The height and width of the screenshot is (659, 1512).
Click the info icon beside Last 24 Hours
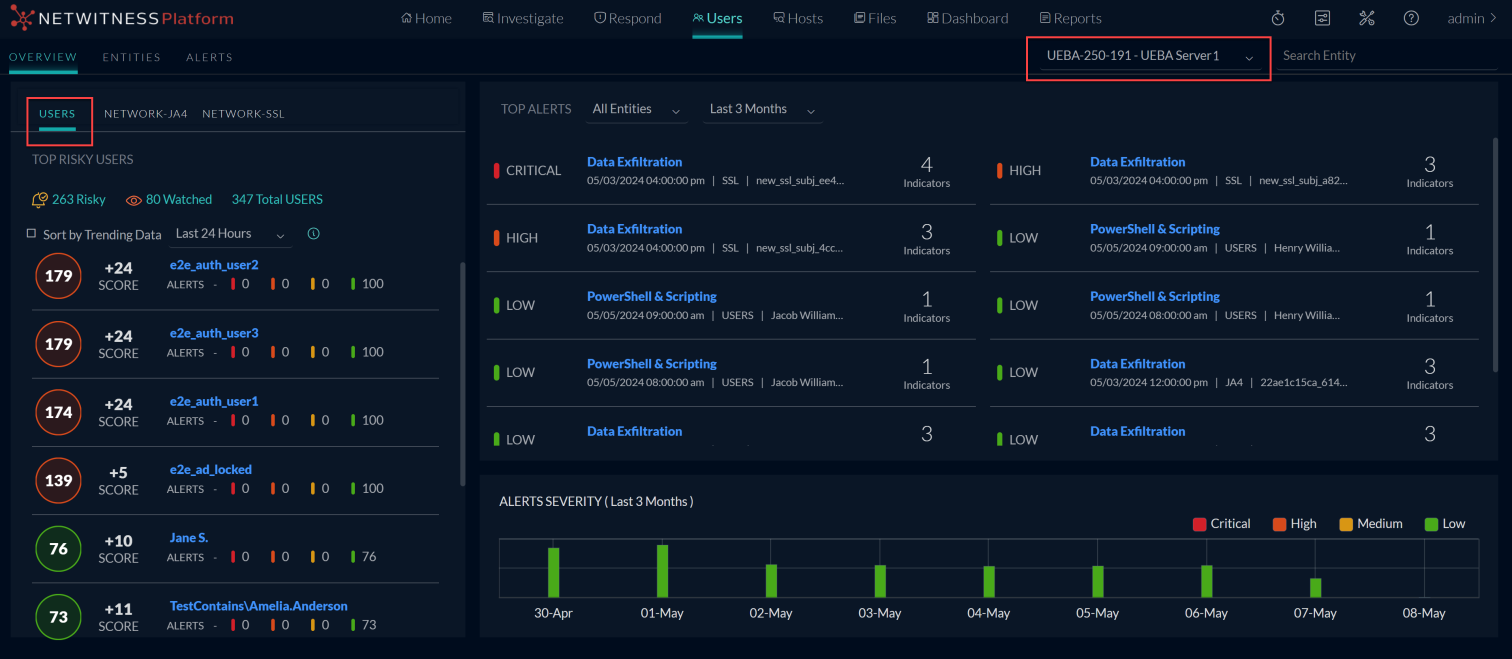point(313,233)
